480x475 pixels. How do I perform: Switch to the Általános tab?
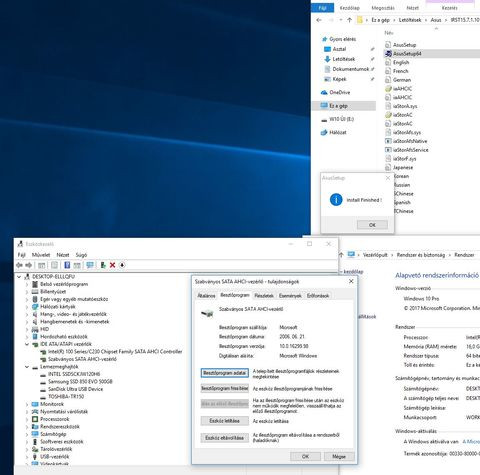206,296
